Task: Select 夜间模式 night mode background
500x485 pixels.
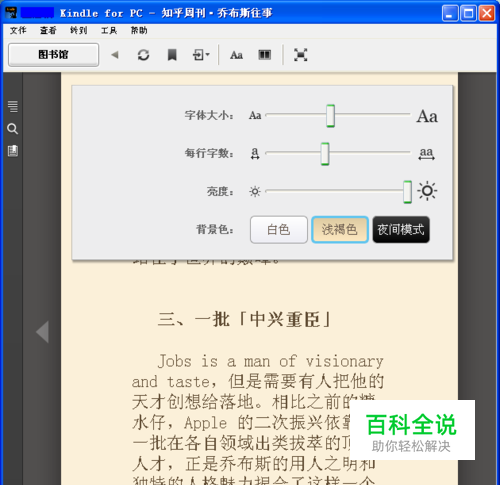Action: click(x=401, y=230)
